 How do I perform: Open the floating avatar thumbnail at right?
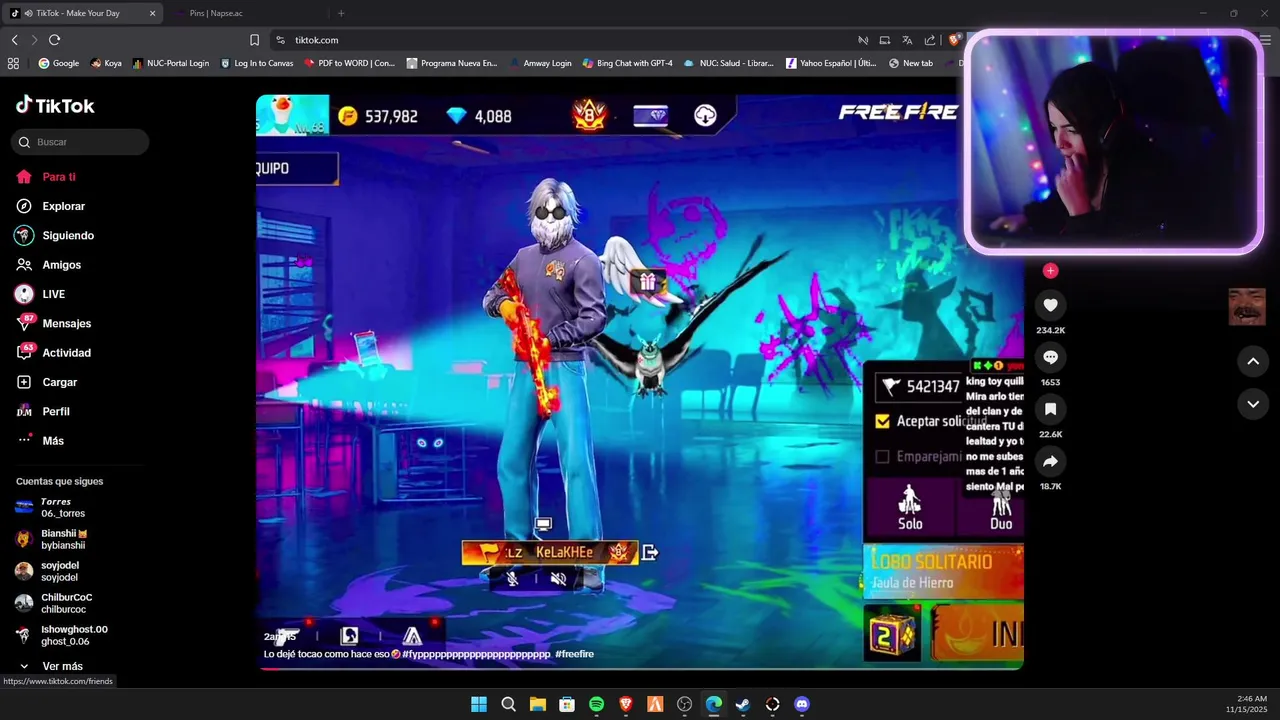coord(1247,307)
